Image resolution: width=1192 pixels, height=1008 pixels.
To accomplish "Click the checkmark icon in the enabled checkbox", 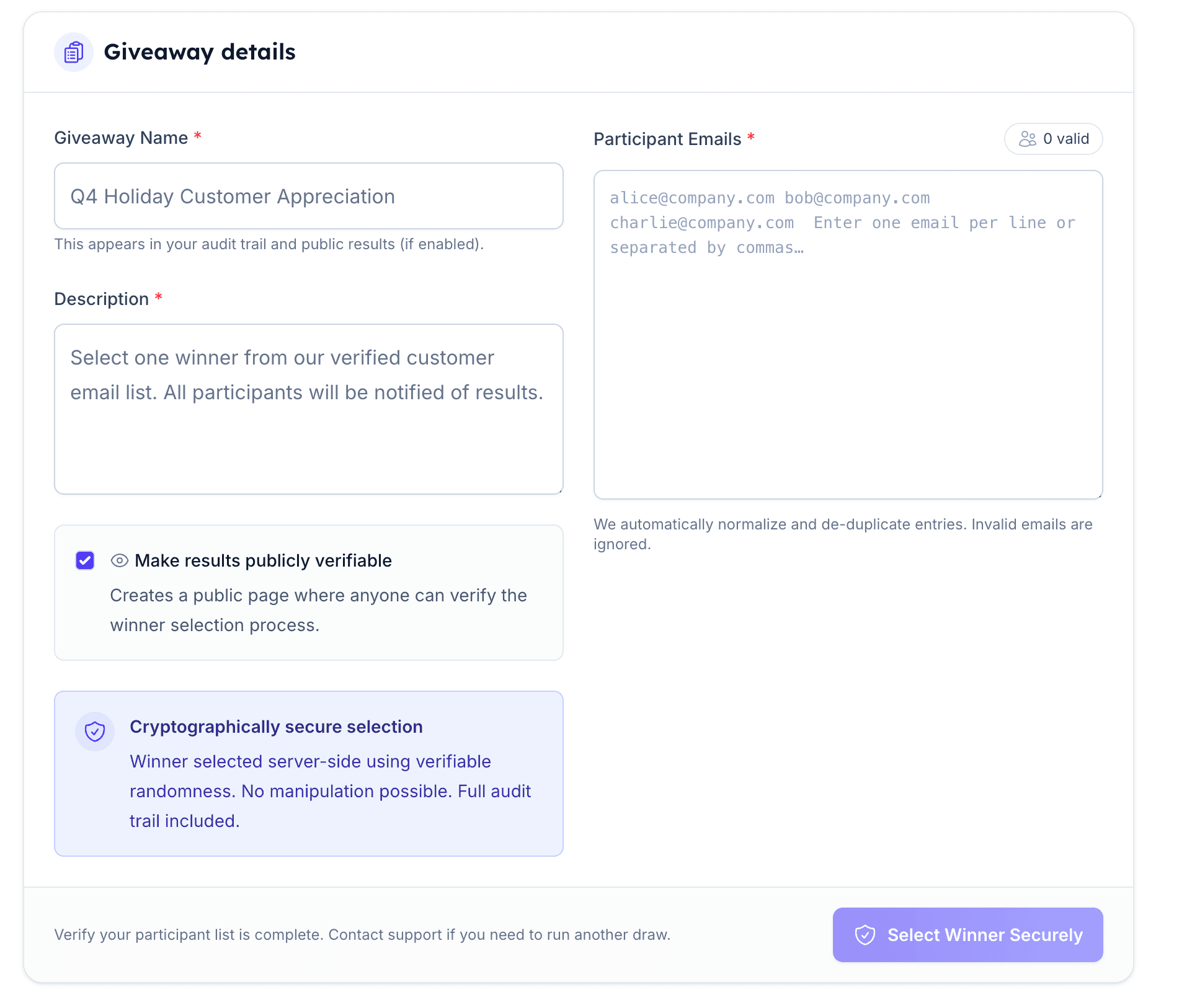I will (84, 560).
